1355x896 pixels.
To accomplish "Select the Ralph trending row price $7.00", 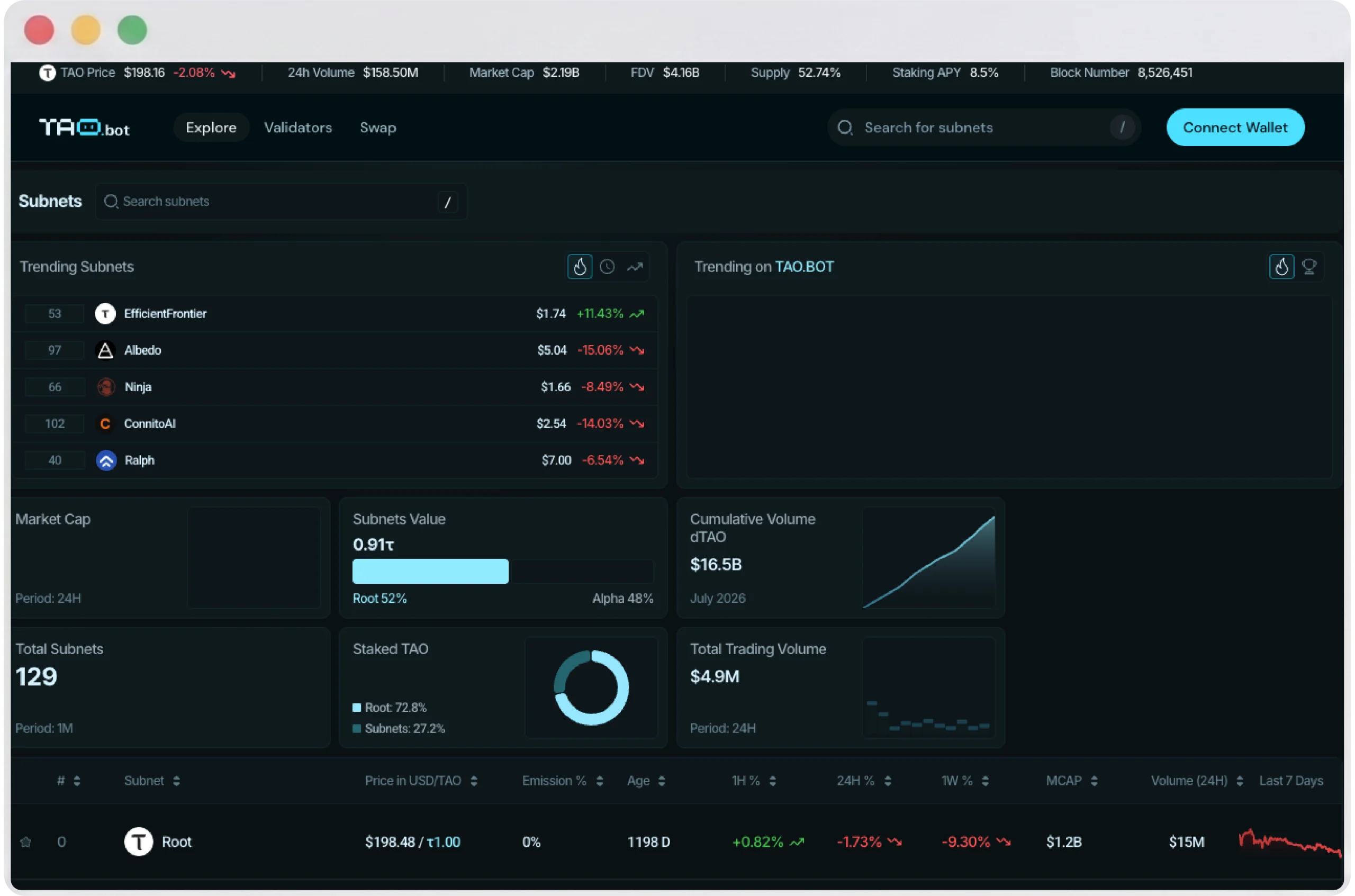I will pyautogui.click(x=556, y=460).
